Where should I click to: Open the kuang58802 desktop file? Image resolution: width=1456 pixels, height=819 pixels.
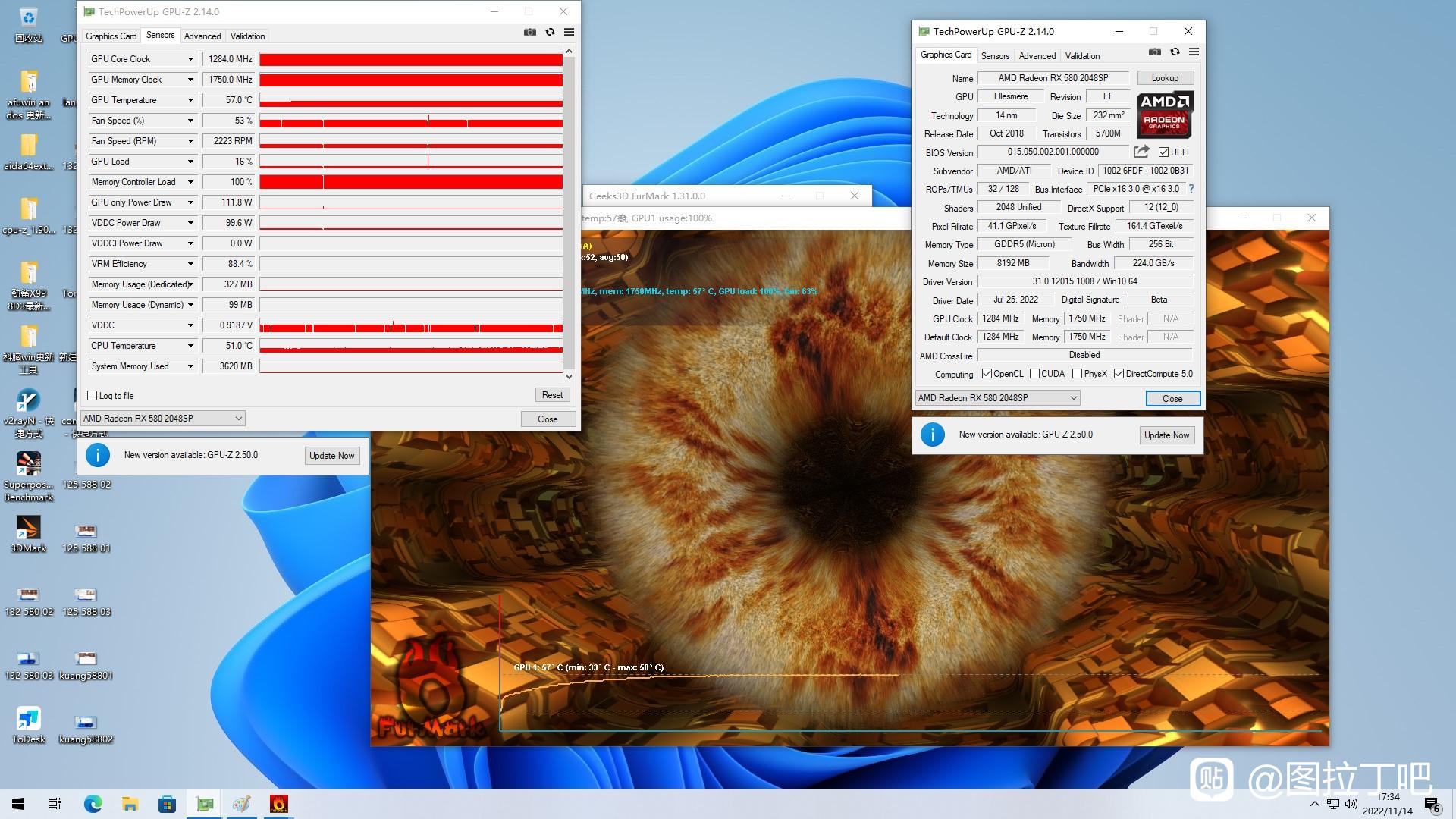[86, 729]
